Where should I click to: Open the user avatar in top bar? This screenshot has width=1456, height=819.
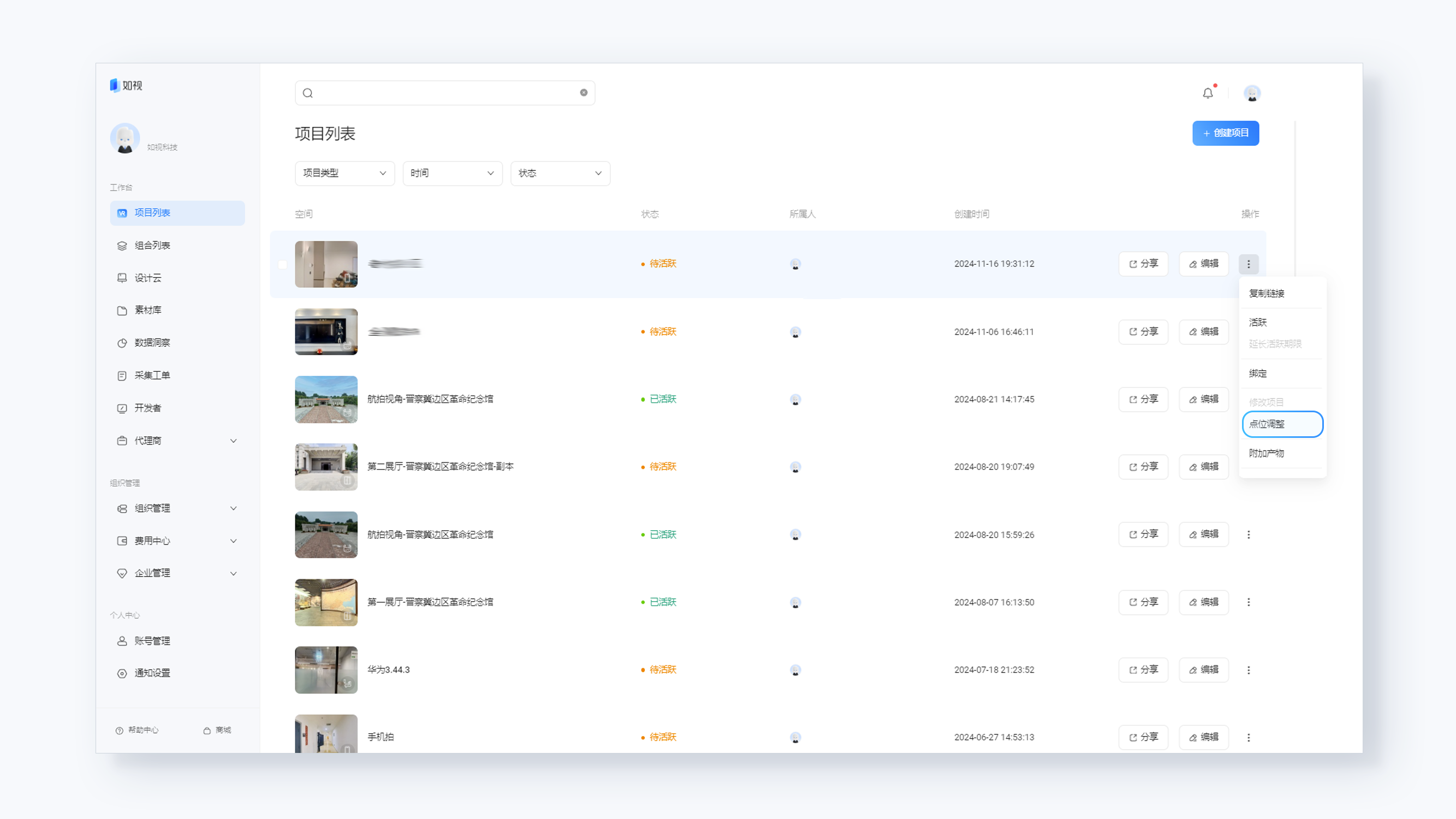click(x=1252, y=93)
